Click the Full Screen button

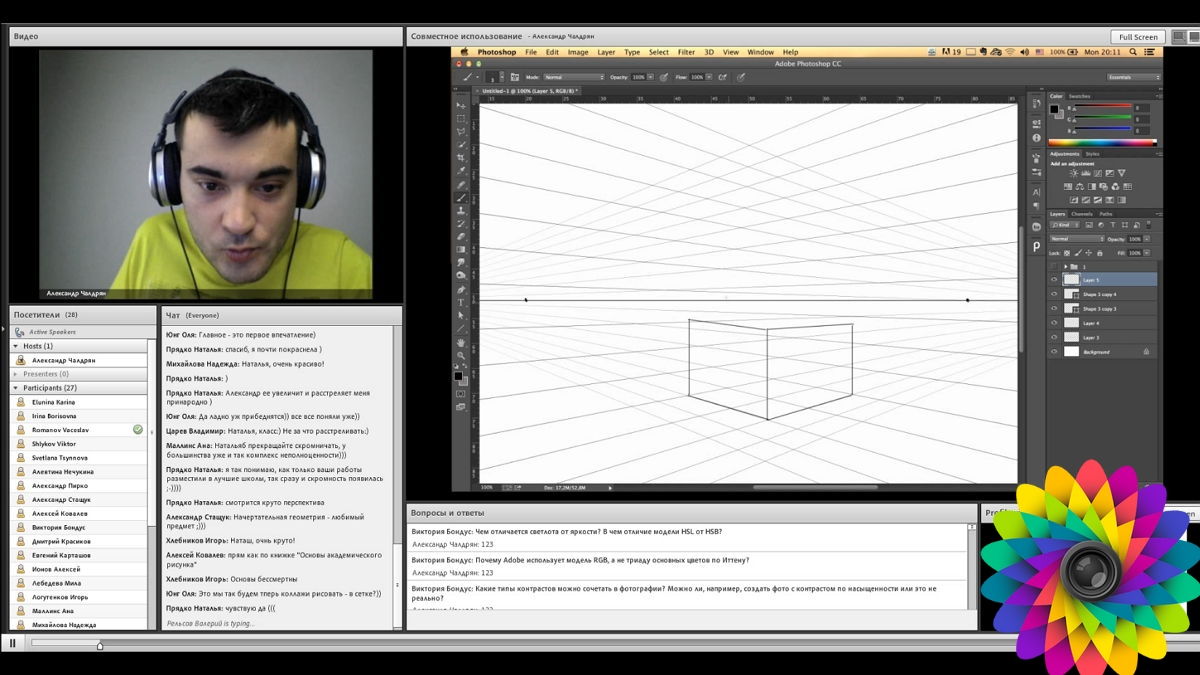[1138, 37]
